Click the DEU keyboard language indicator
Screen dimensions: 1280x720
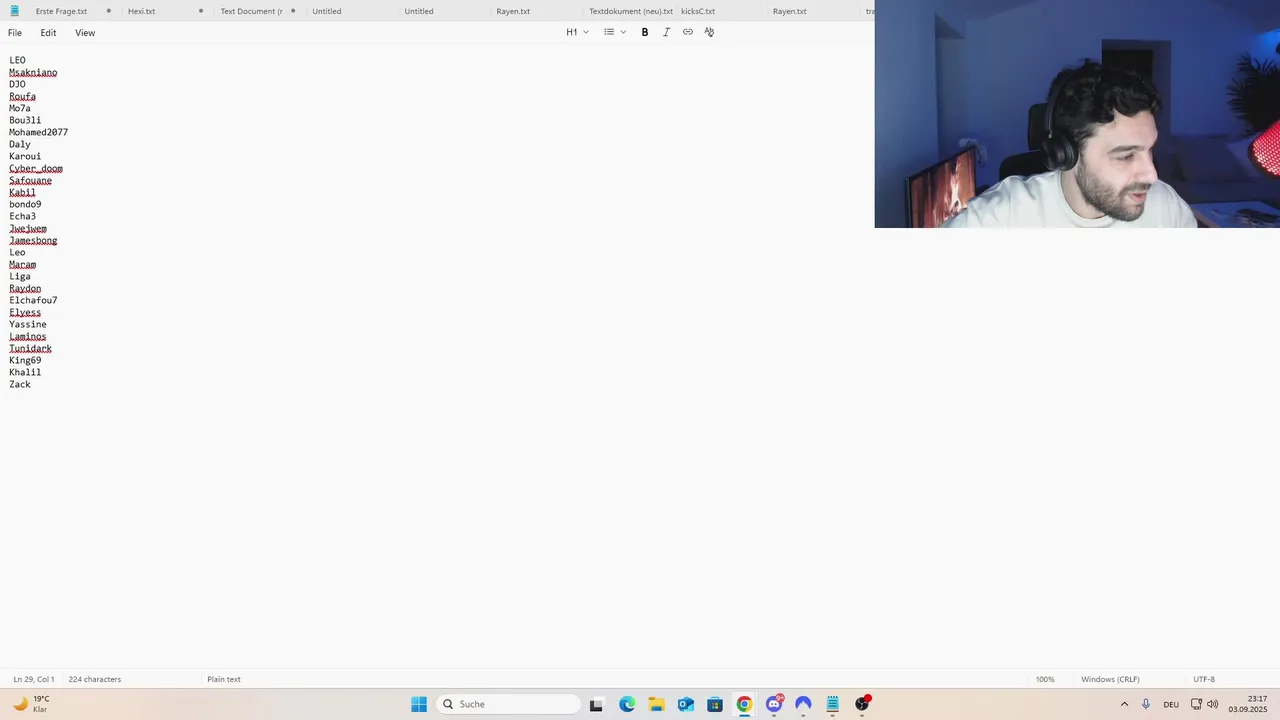click(x=1171, y=704)
